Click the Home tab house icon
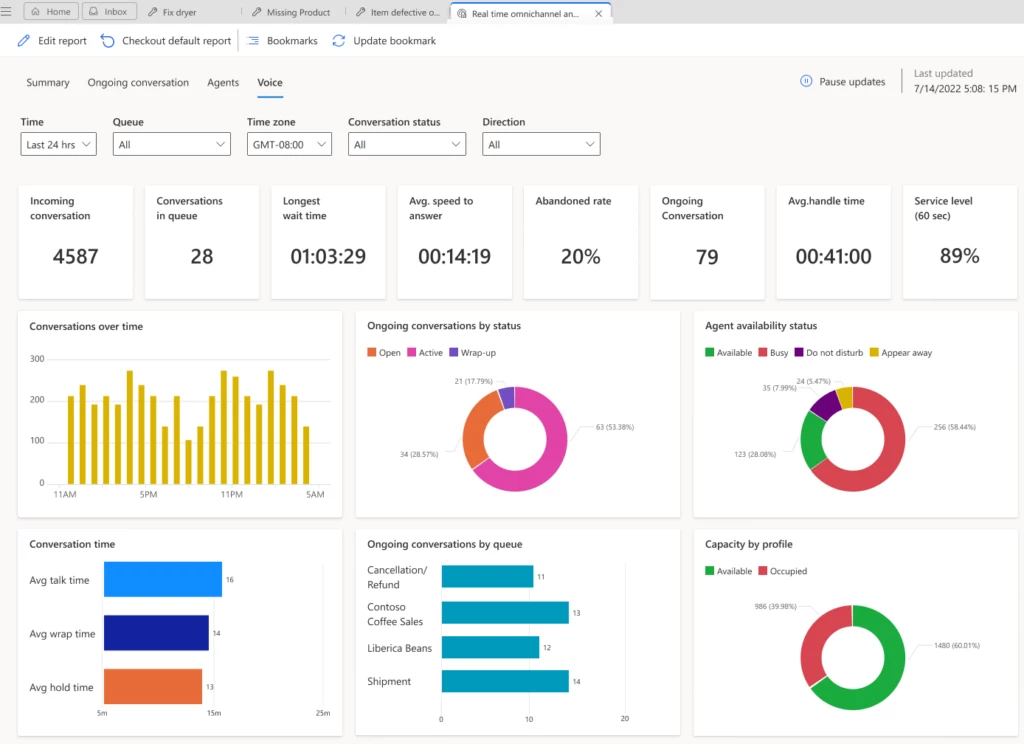Viewport: 1024px width, 744px height. pos(35,11)
